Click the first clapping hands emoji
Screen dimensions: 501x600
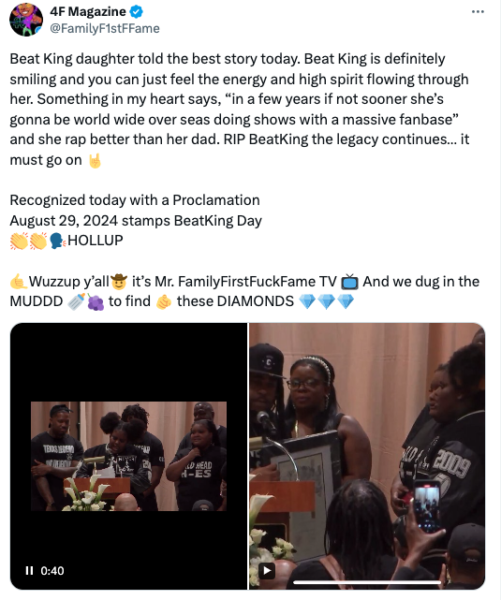[x=19, y=241]
